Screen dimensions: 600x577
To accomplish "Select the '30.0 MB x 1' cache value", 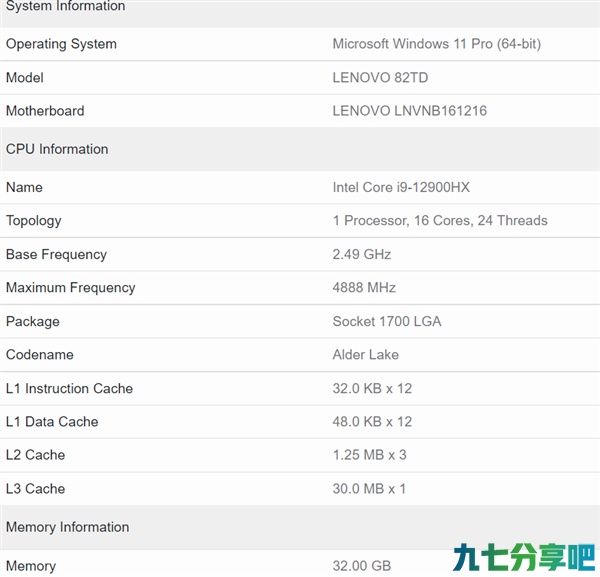I will click(369, 489).
